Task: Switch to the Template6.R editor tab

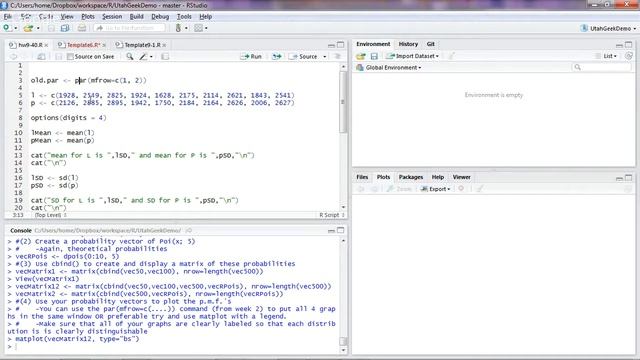Action: 81,45
